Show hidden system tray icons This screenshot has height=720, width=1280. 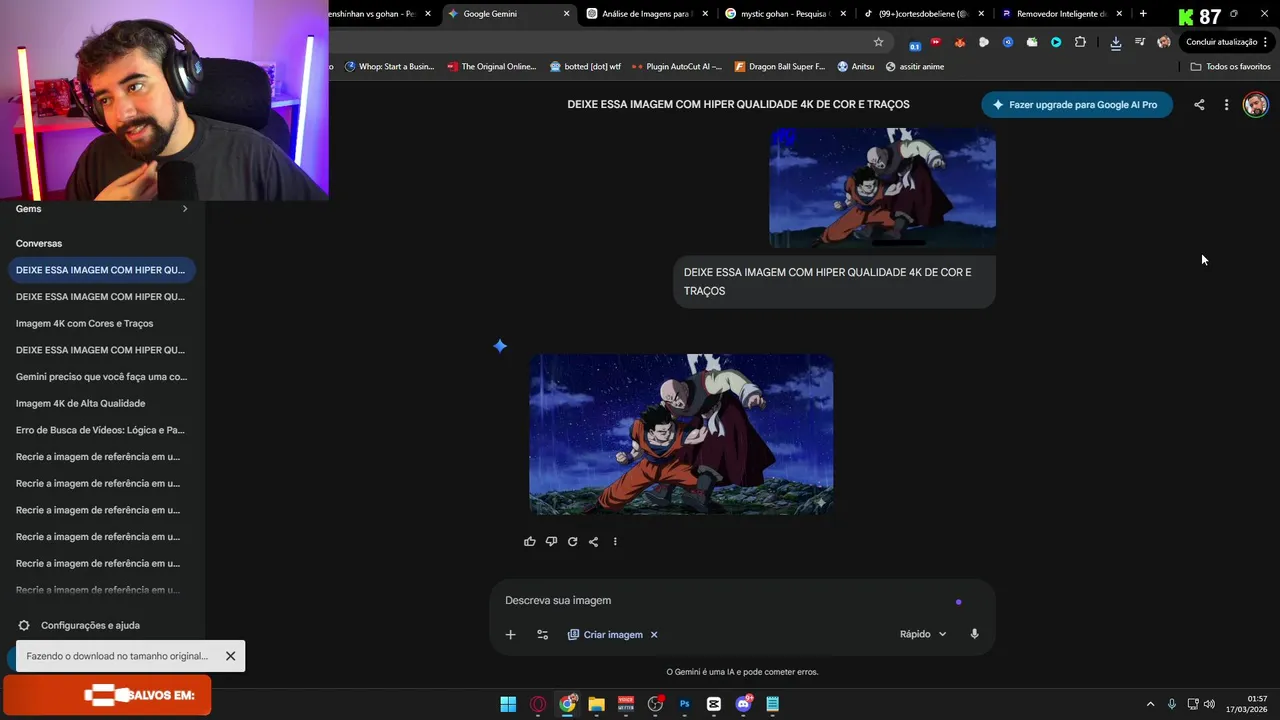(1150, 704)
